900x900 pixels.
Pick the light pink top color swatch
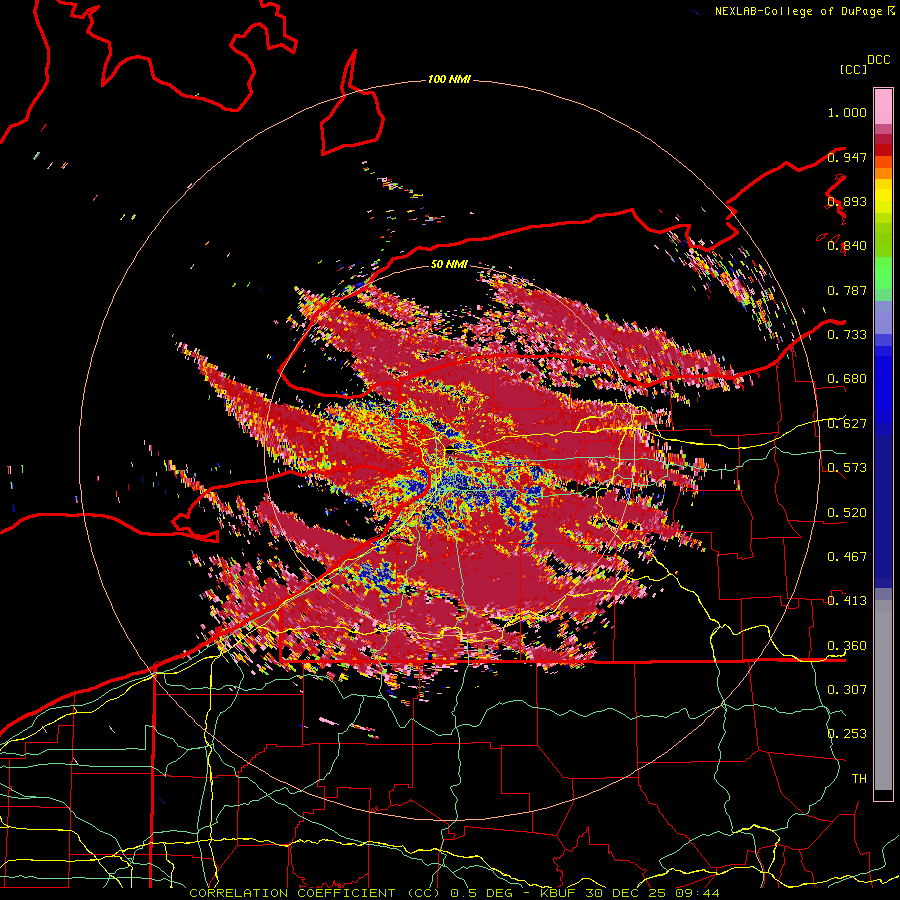(883, 107)
